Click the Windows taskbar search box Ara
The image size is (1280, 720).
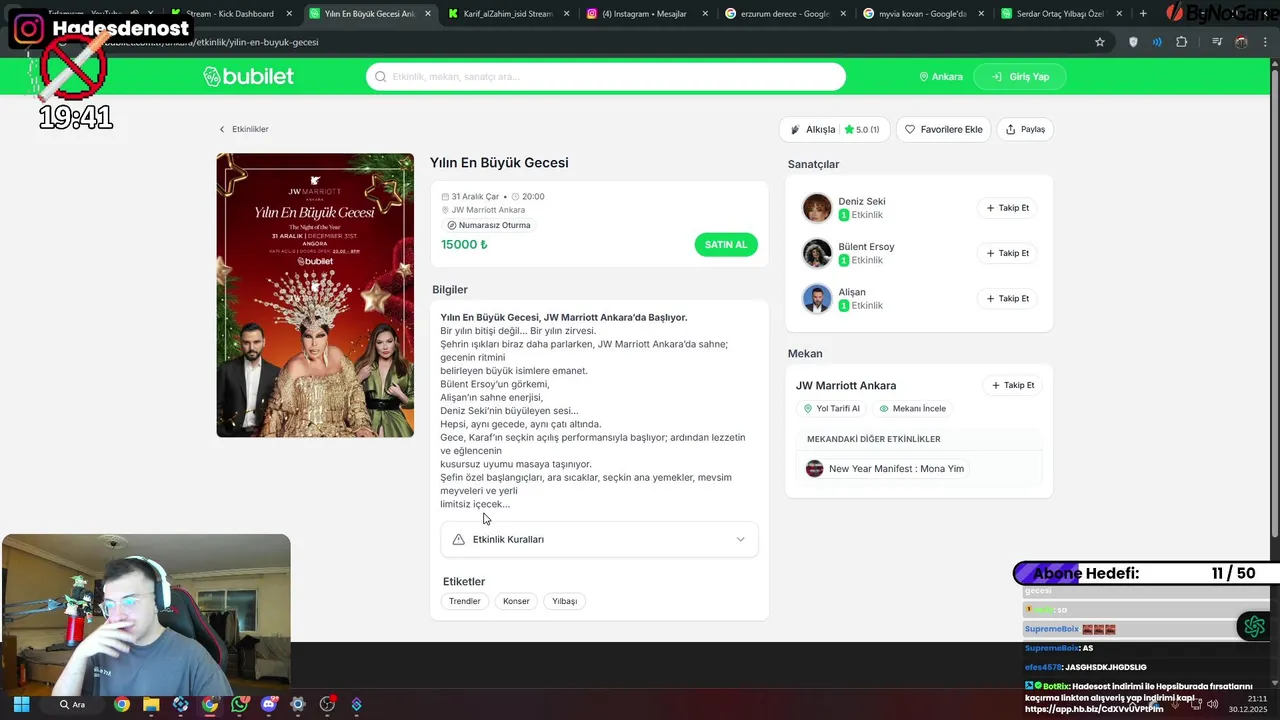click(72, 704)
